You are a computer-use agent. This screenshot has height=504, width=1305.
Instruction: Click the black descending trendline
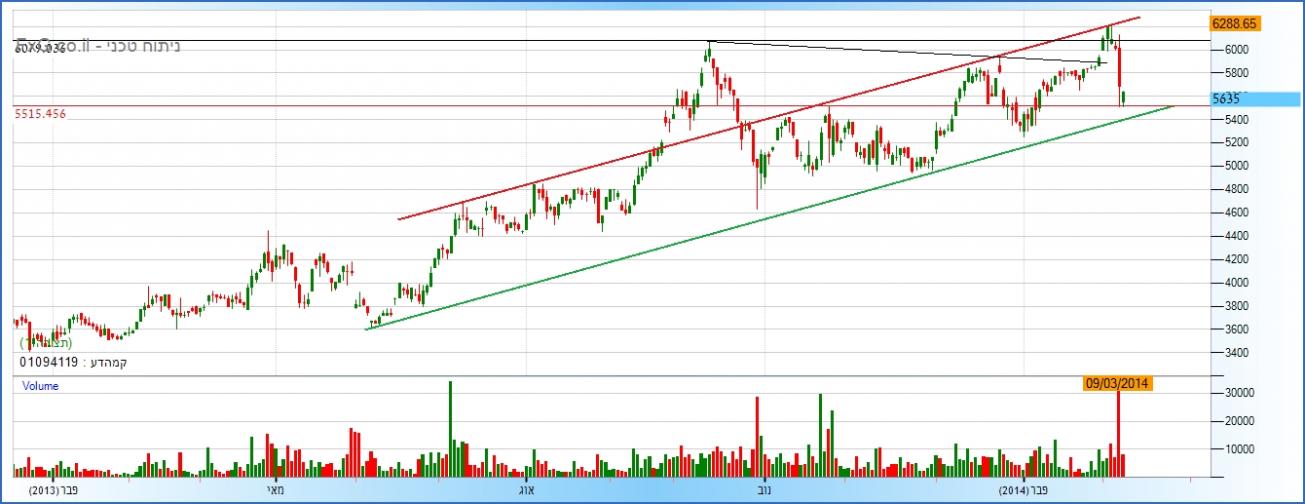[900, 52]
